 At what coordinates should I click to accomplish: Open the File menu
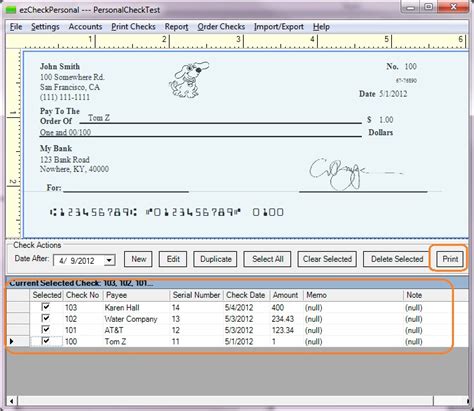pos(16,27)
